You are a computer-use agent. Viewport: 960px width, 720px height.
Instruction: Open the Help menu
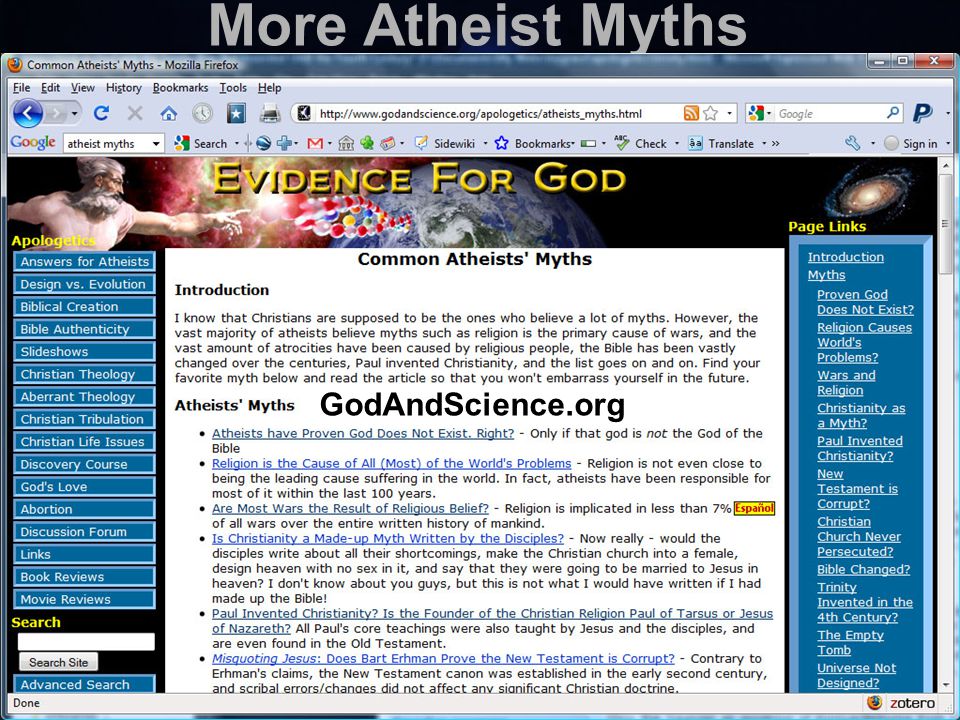click(x=269, y=88)
